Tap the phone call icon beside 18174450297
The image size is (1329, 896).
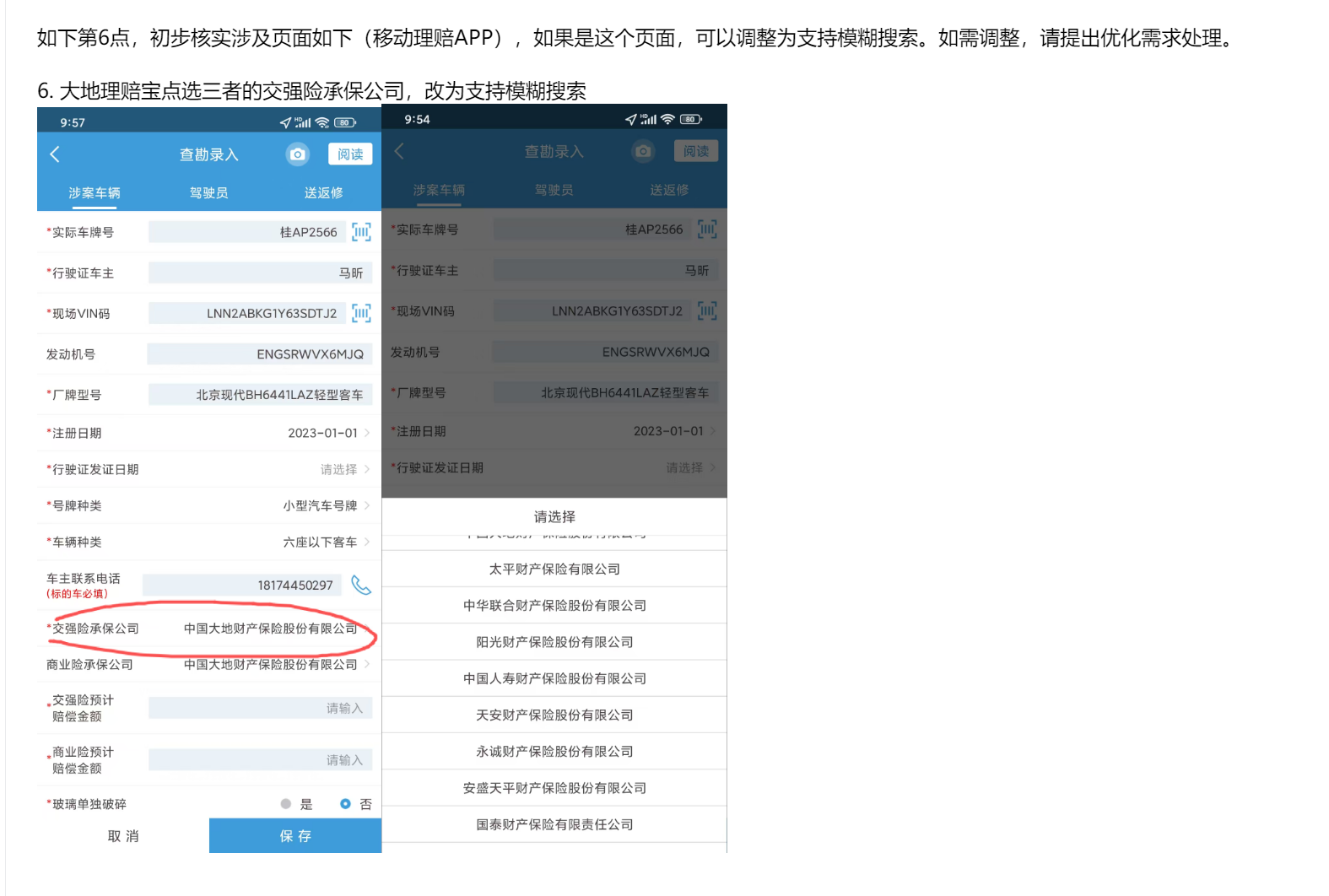click(x=361, y=586)
